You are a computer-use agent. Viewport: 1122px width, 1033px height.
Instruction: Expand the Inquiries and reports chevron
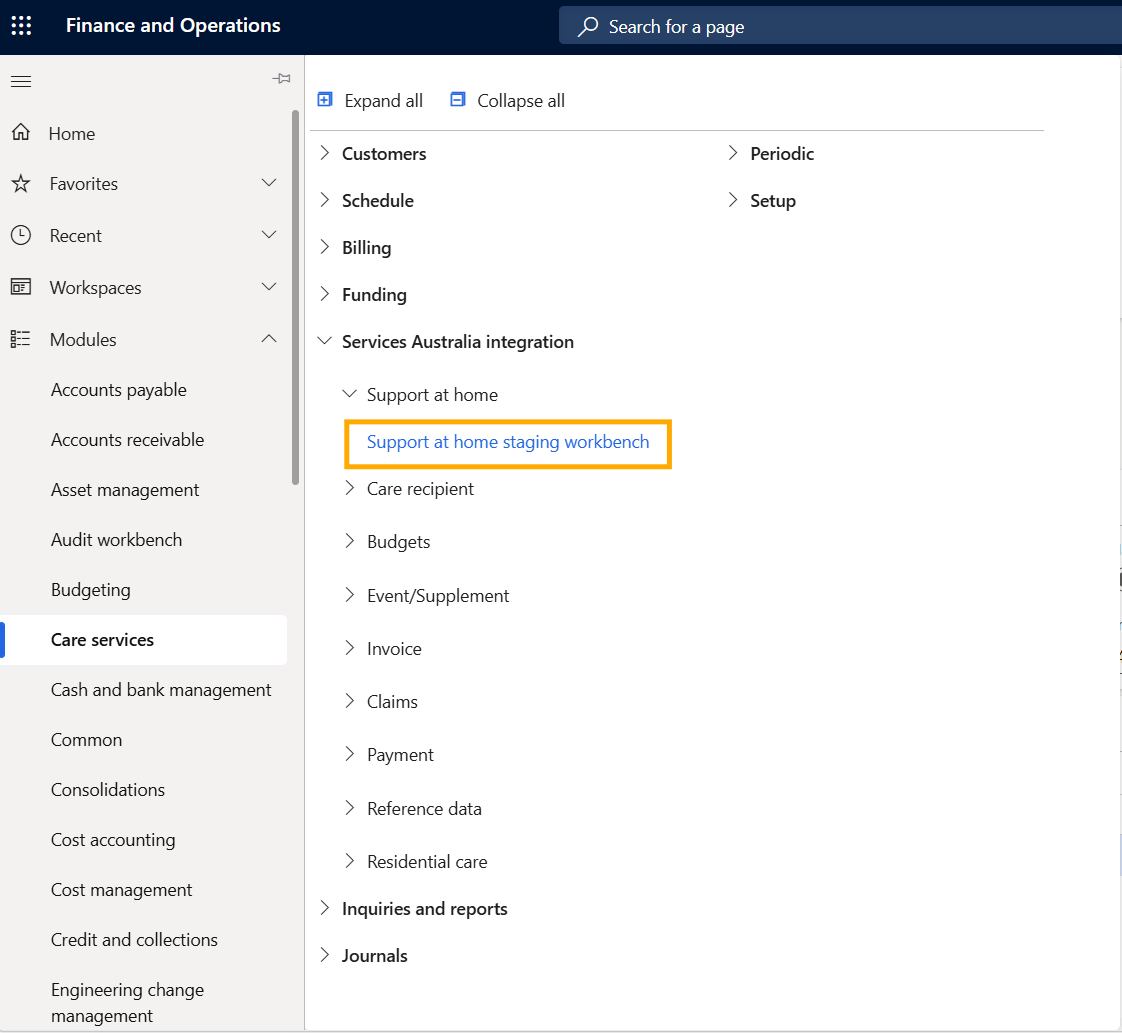(x=325, y=908)
